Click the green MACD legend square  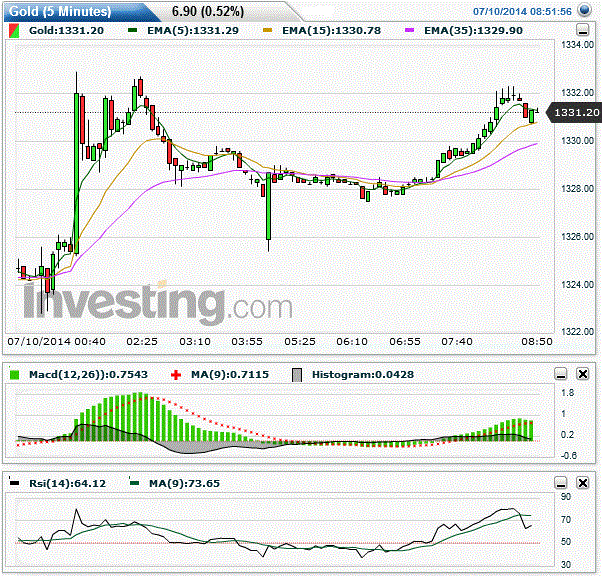pos(14,375)
